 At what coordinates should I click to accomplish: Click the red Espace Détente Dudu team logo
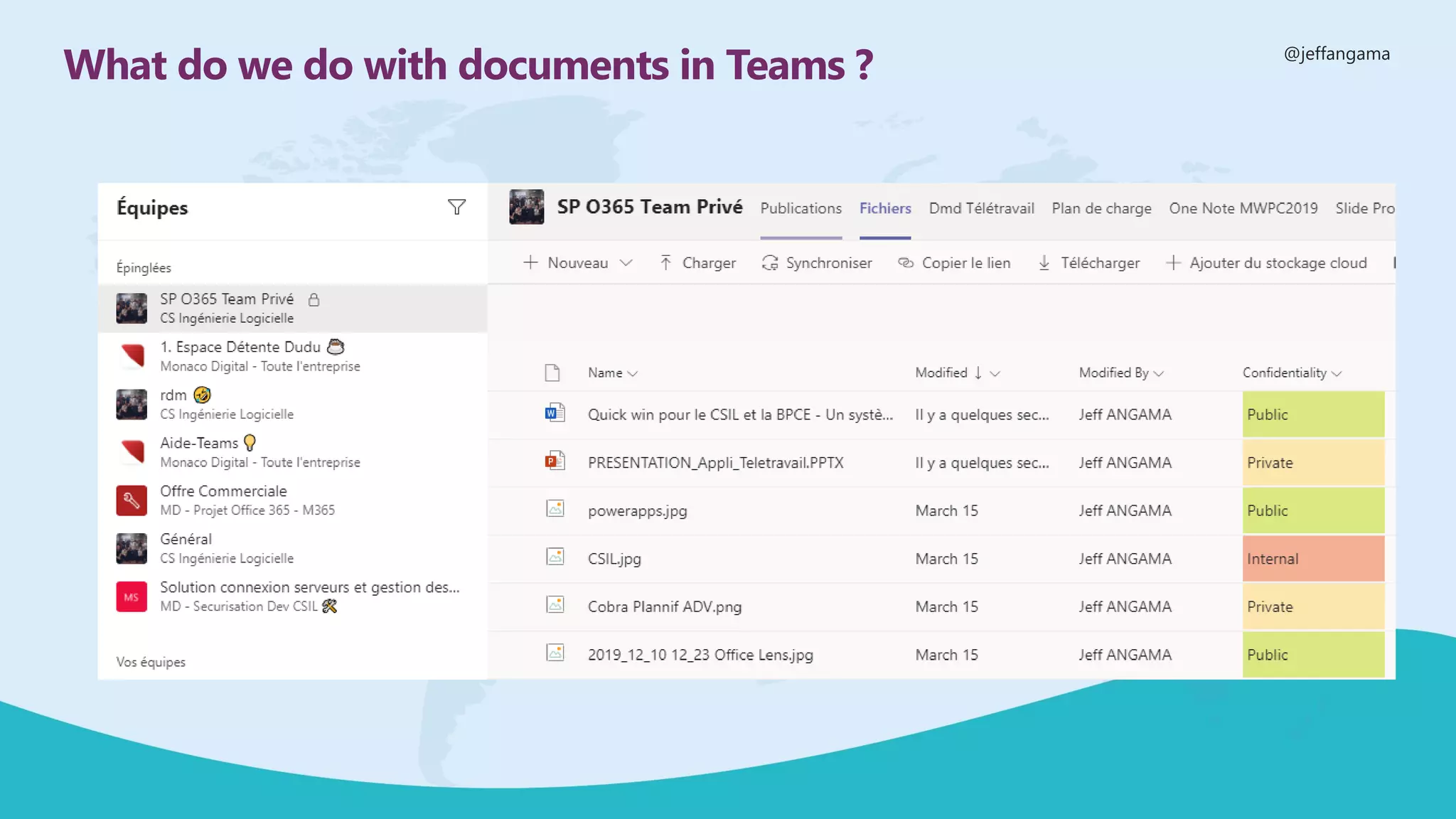132,355
